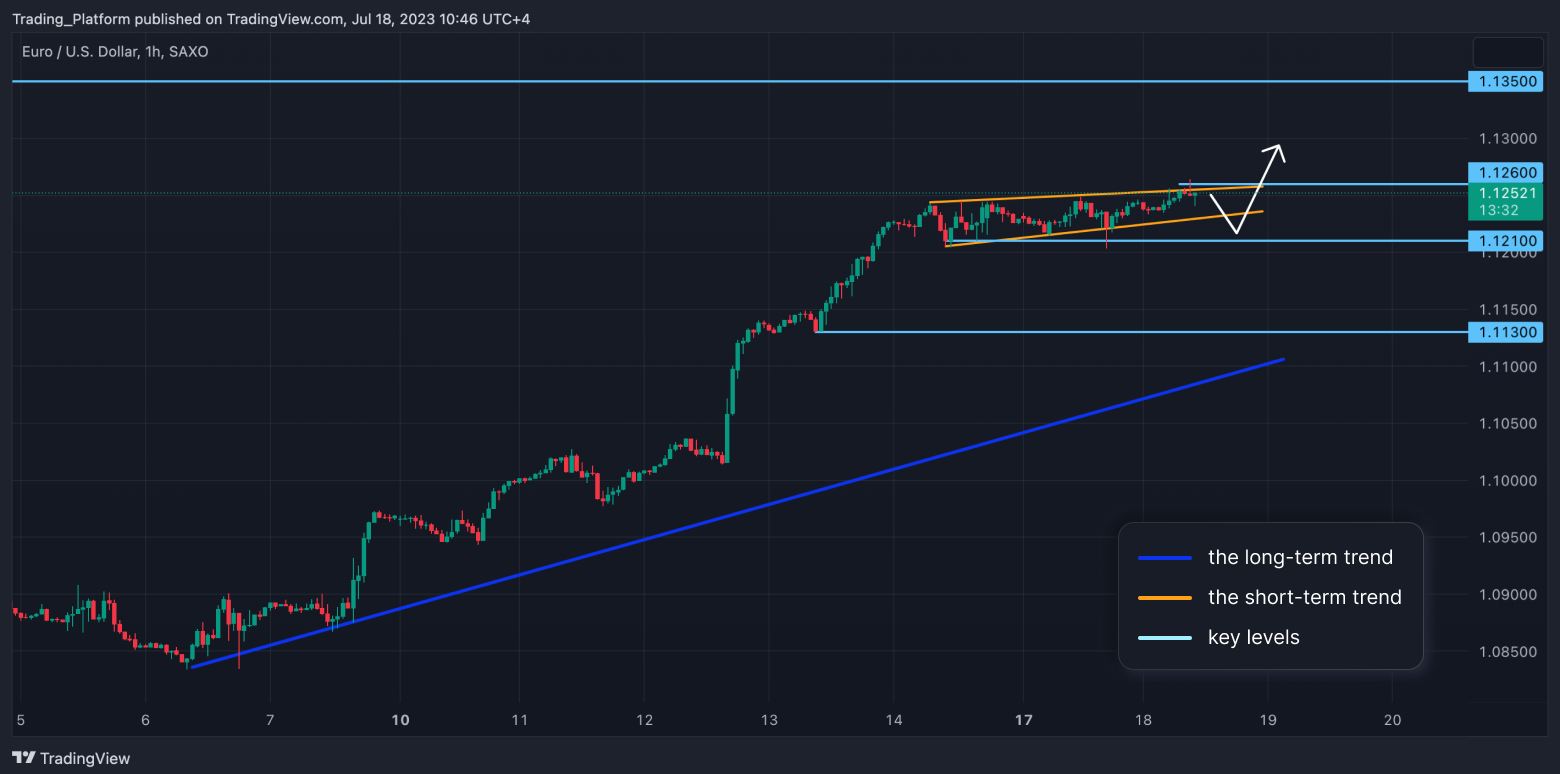
Task: Click the 1.10500 price axis tick
Action: coord(1506,424)
